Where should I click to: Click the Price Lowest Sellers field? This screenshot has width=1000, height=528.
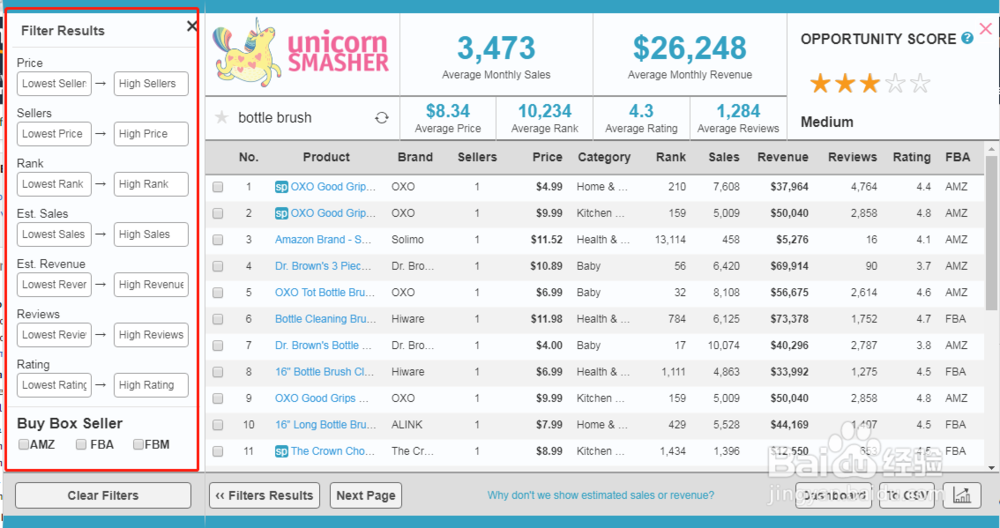54,84
